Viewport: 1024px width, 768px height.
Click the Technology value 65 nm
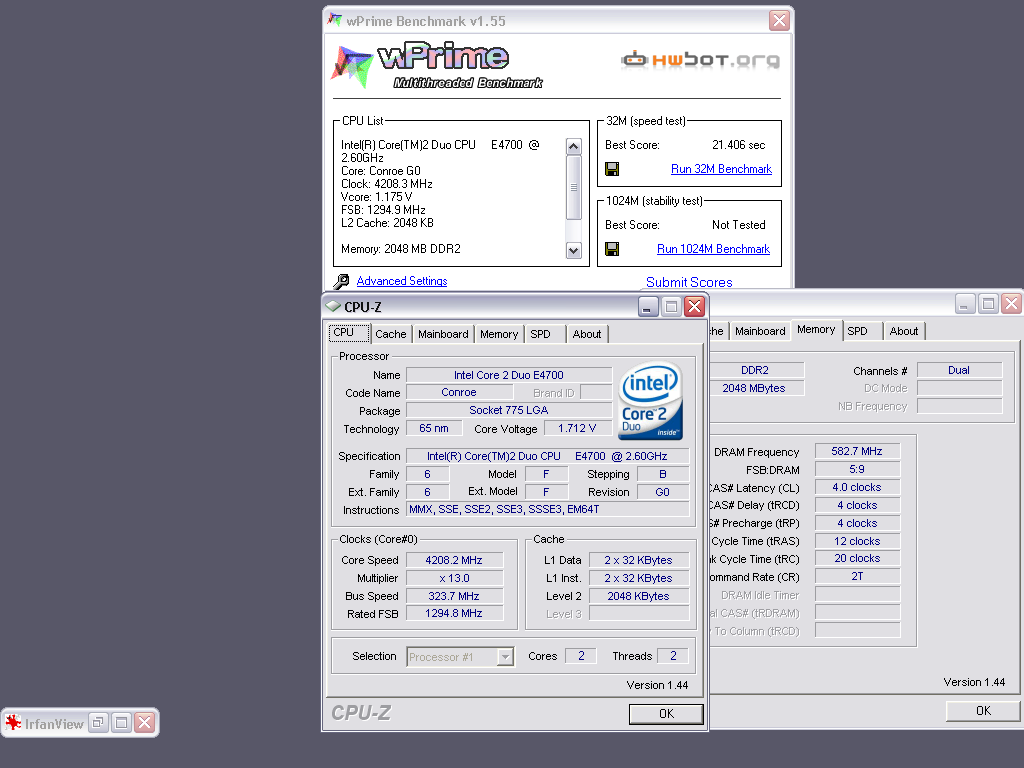pos(434,428)
